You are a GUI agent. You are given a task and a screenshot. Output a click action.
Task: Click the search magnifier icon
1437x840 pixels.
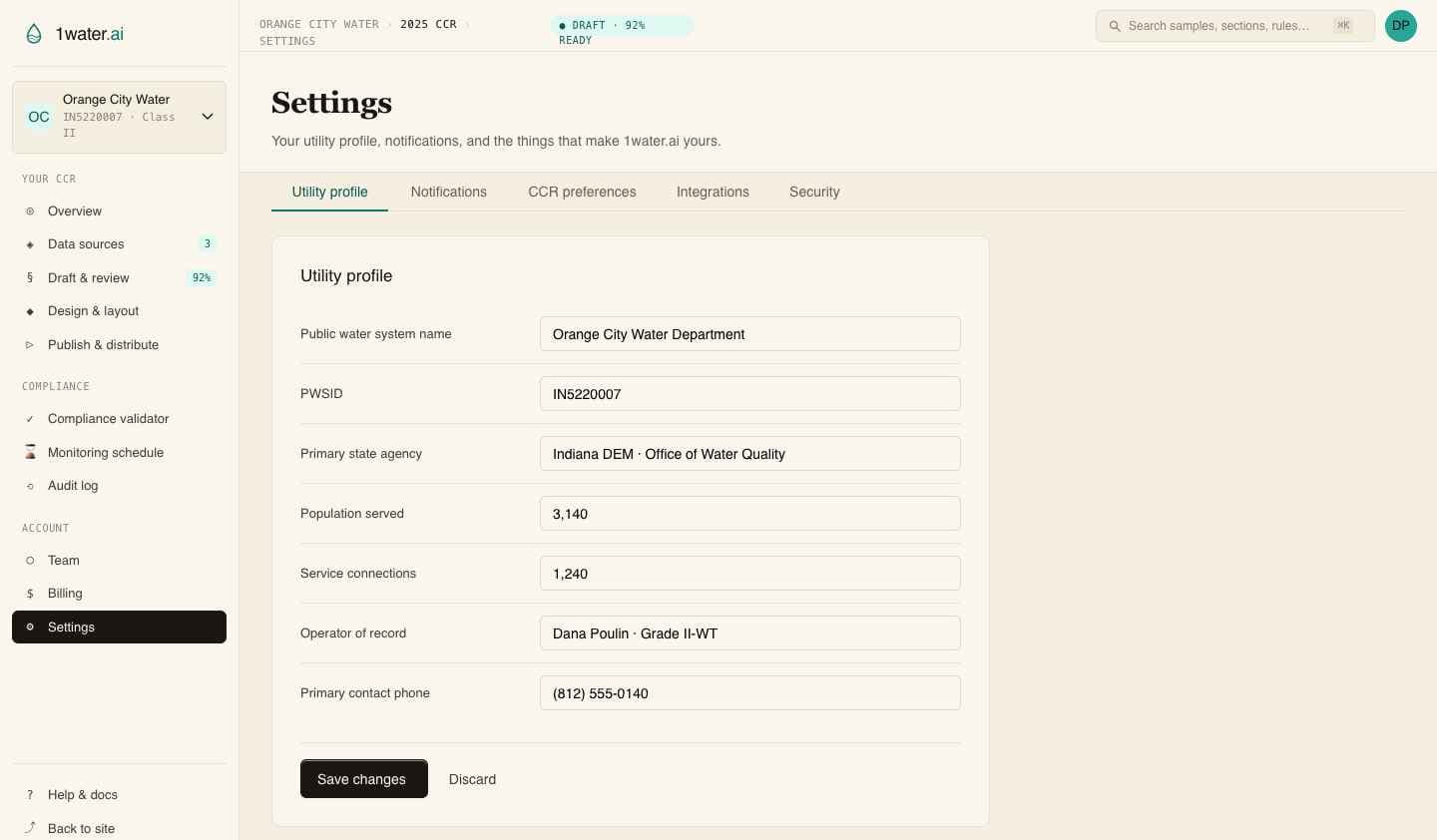[x=1115, y=26]
